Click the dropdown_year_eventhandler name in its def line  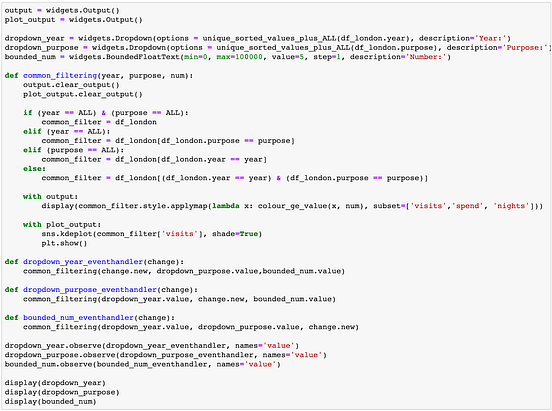[x=83, y=262]
